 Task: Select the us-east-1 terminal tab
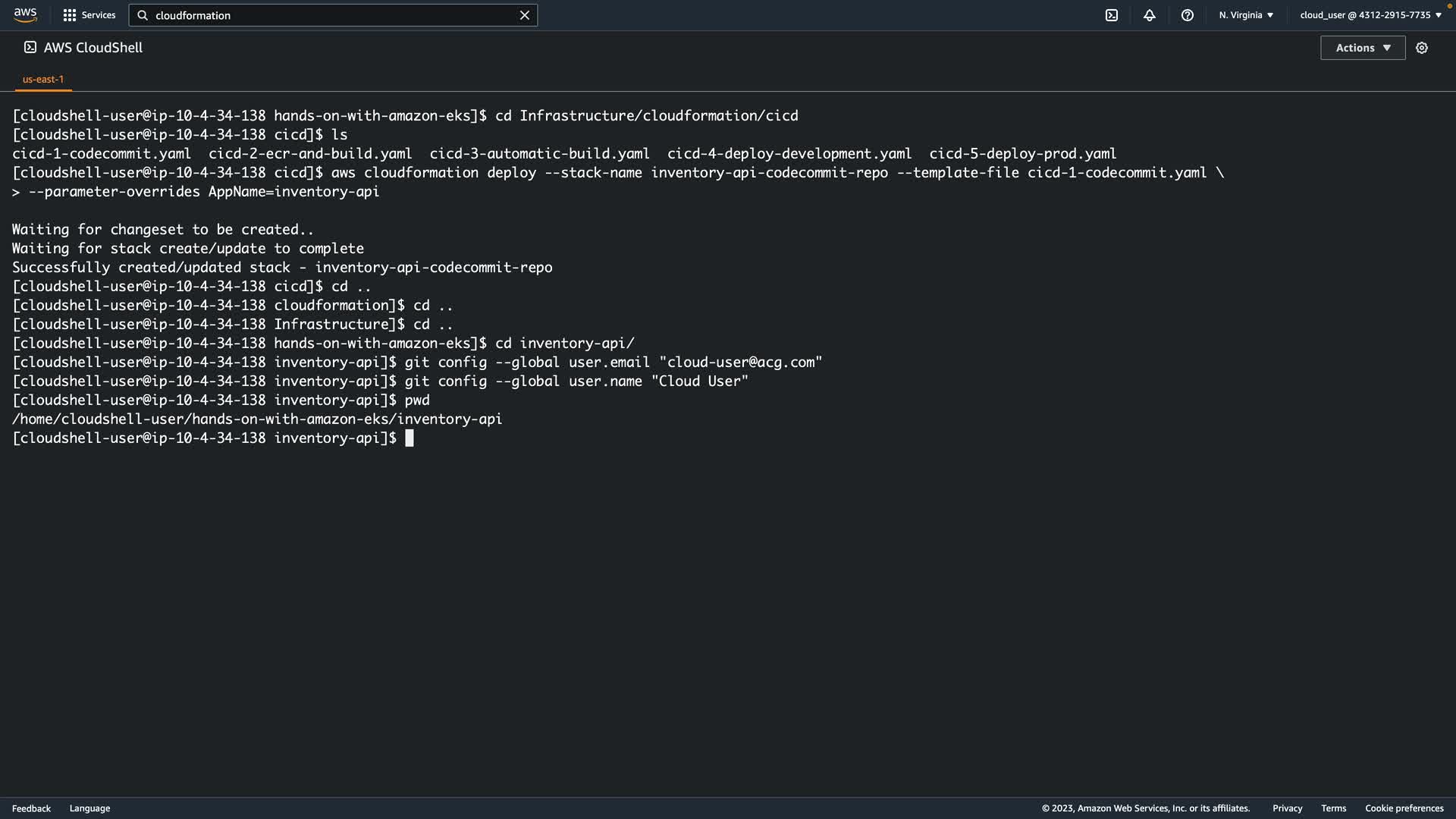pyautogui.click(x=43, y=79)
